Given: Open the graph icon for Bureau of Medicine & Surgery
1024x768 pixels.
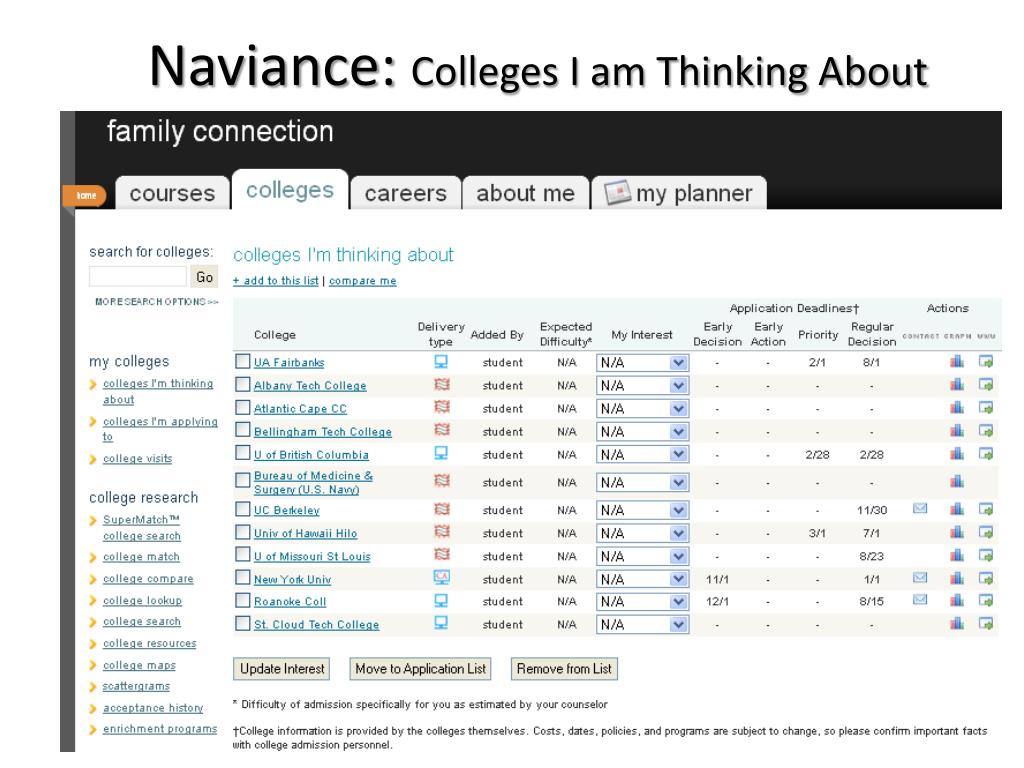Looking at the screenshot, I should (x=957, y=481).
